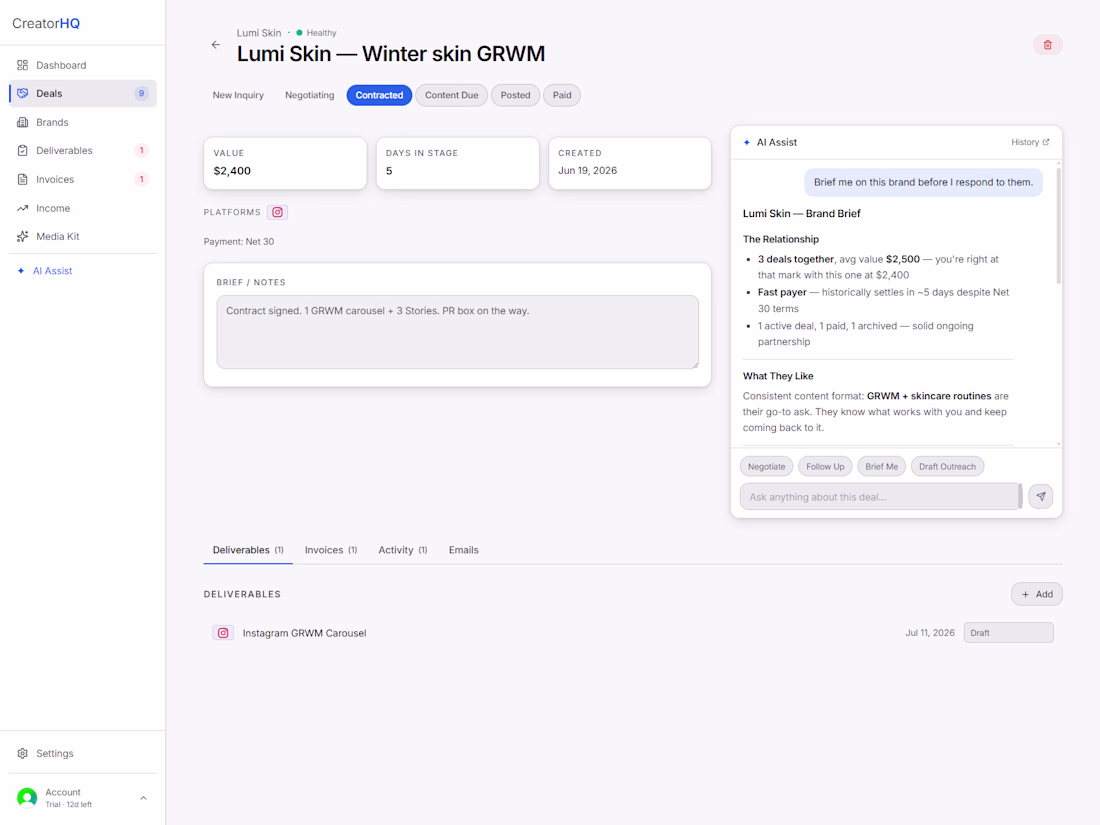Click the Jul 11, 2026 due date
This screenshot has width=1100, height=825.
click(x=930, y=633)
